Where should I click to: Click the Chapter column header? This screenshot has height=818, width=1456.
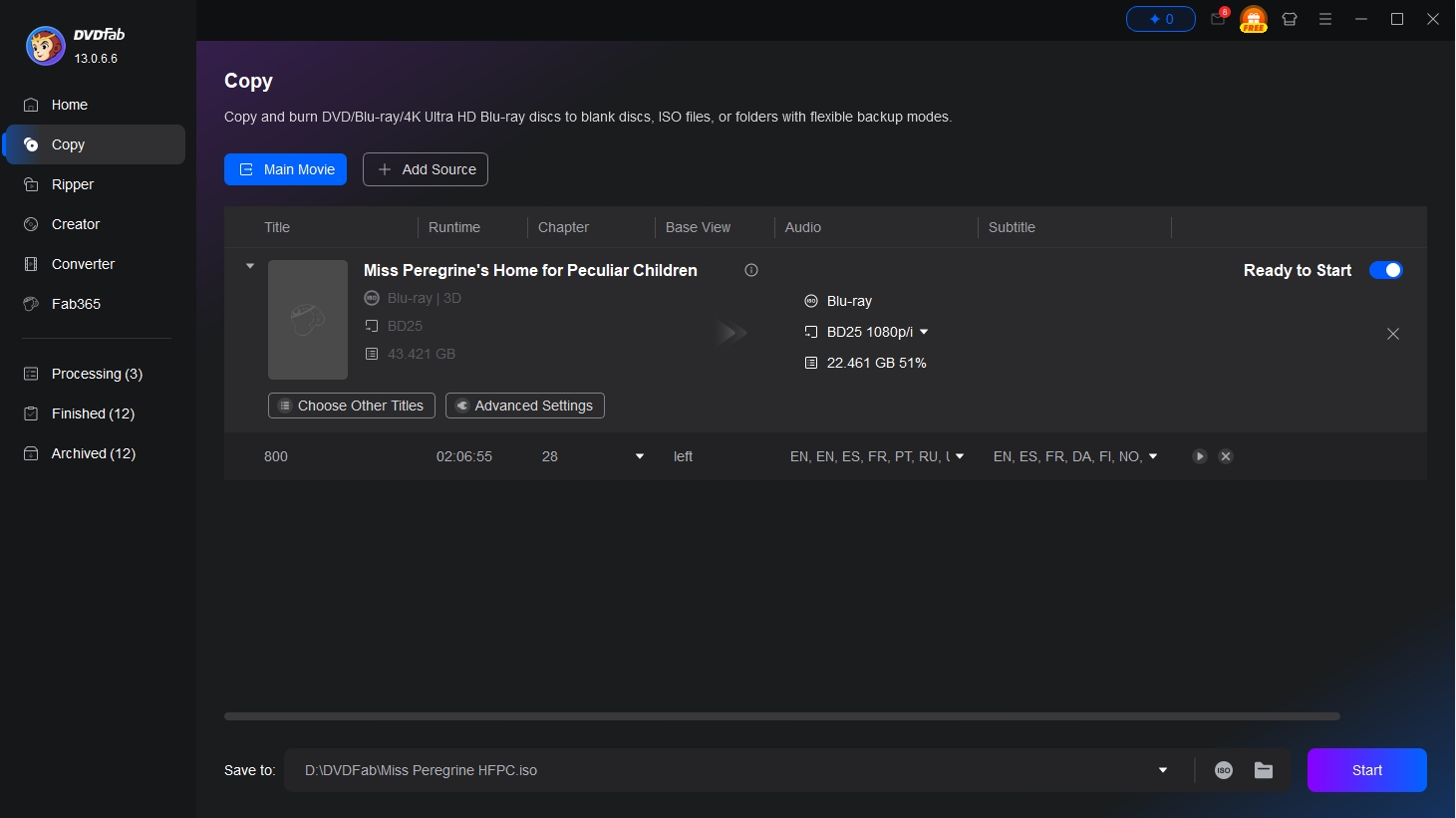(x=563, y=227)
